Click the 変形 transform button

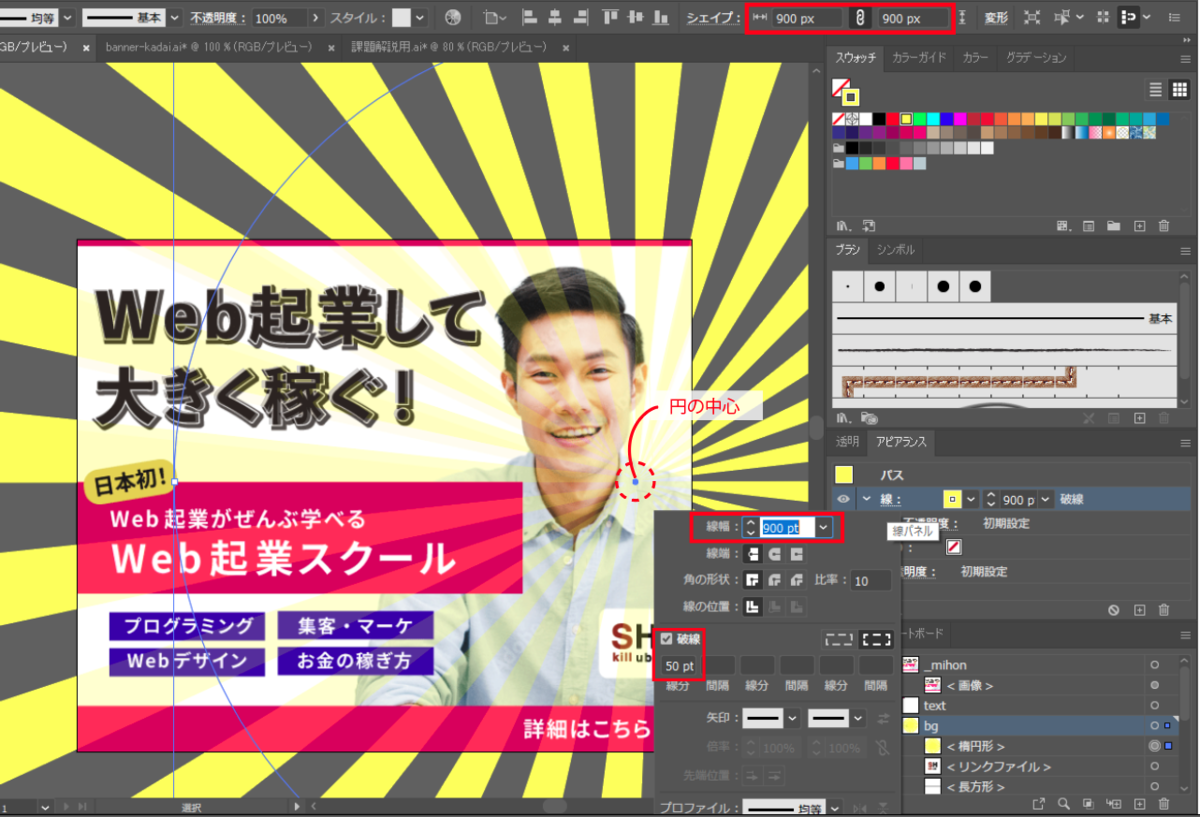[x=995, y=18]
